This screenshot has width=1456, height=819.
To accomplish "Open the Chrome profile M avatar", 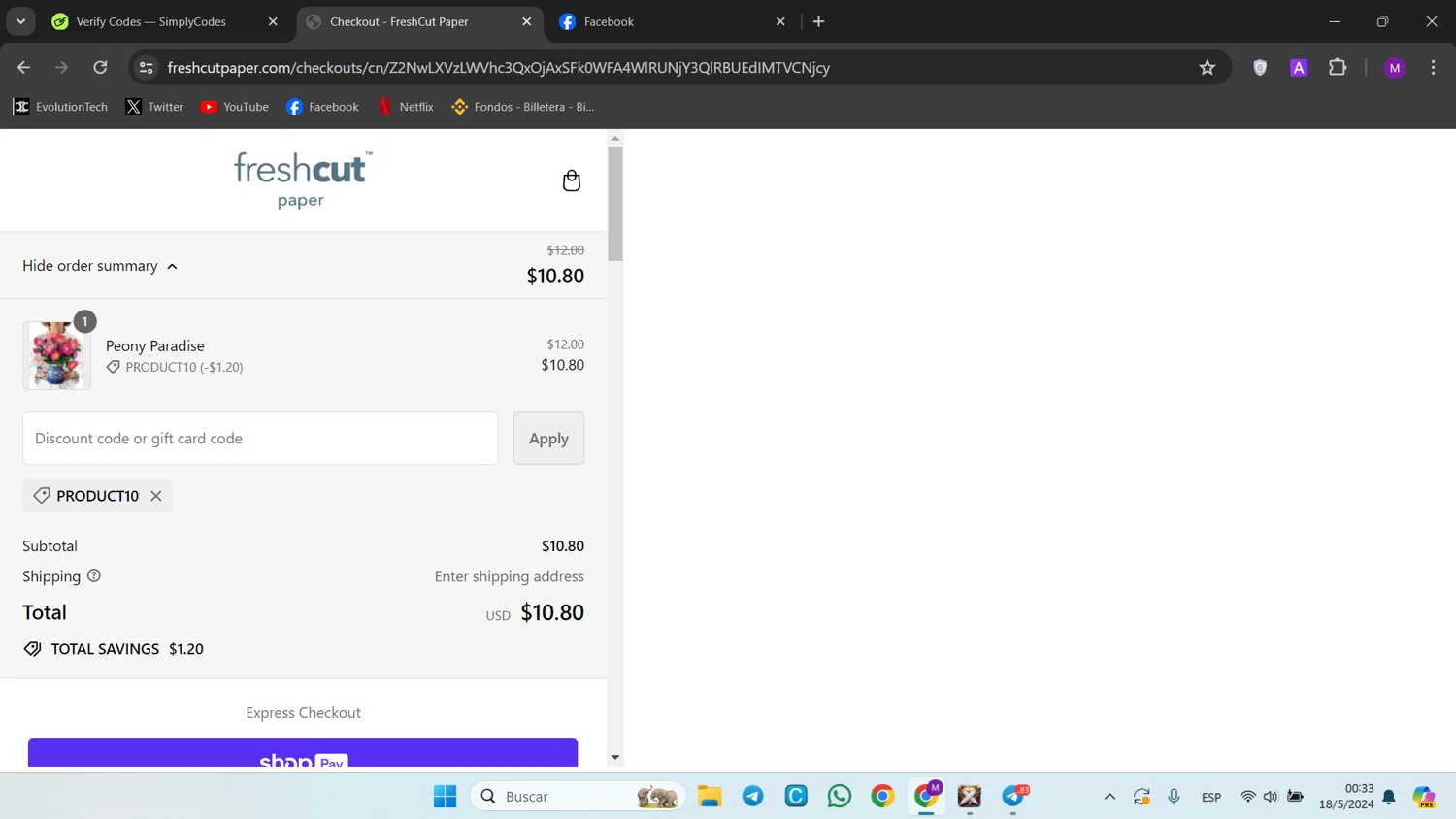I will tap(1395, 67).
